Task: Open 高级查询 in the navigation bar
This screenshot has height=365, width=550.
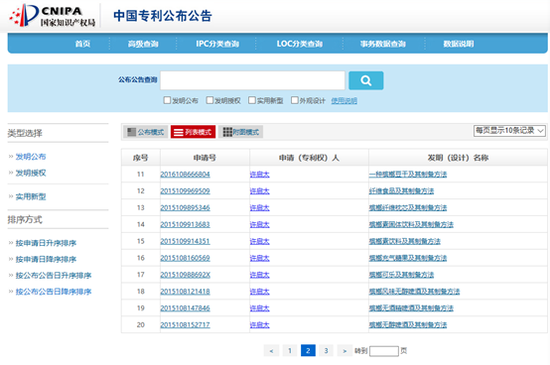Action: 143,44
